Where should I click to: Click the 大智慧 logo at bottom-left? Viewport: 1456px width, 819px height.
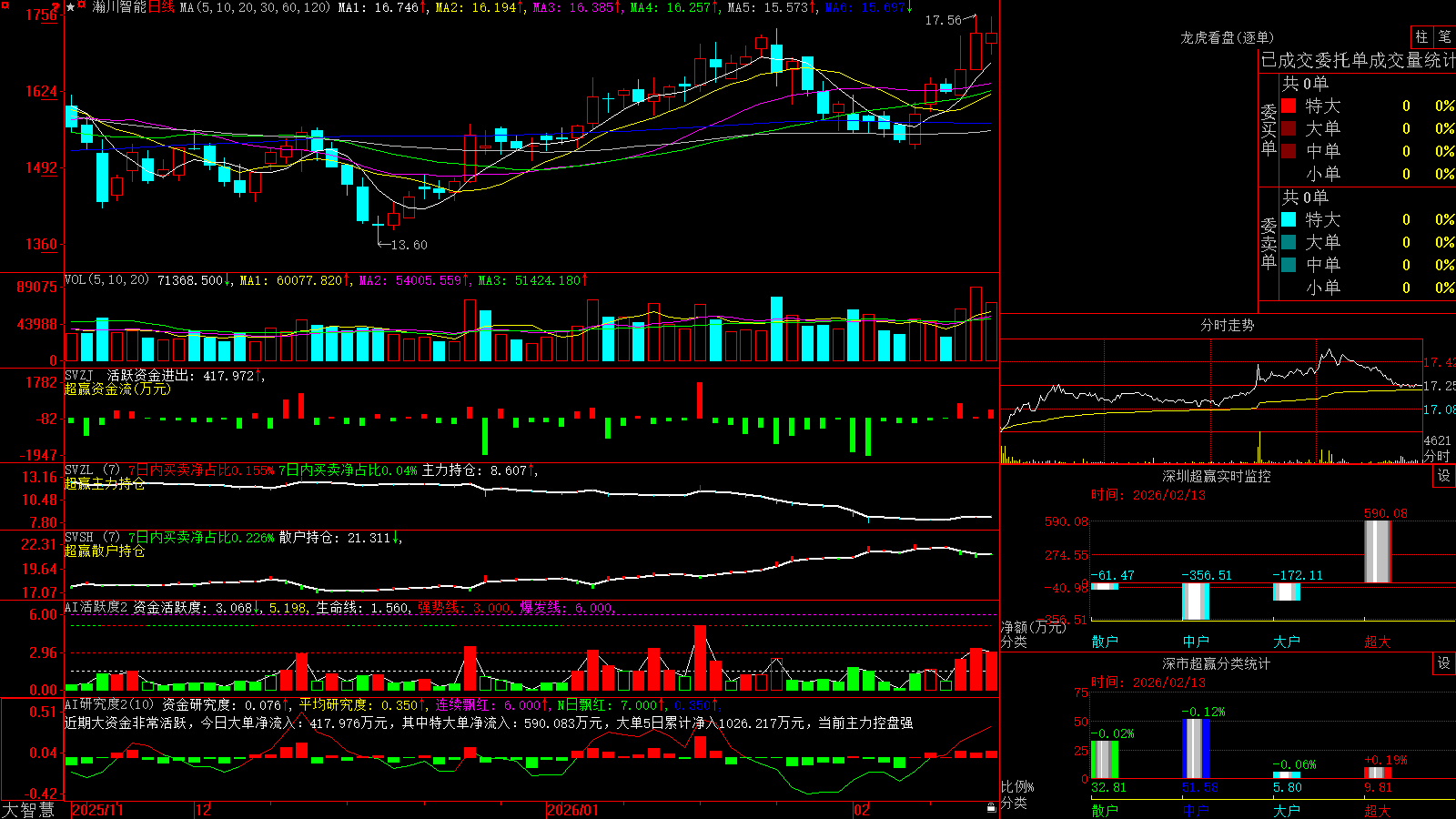(28, 810)
